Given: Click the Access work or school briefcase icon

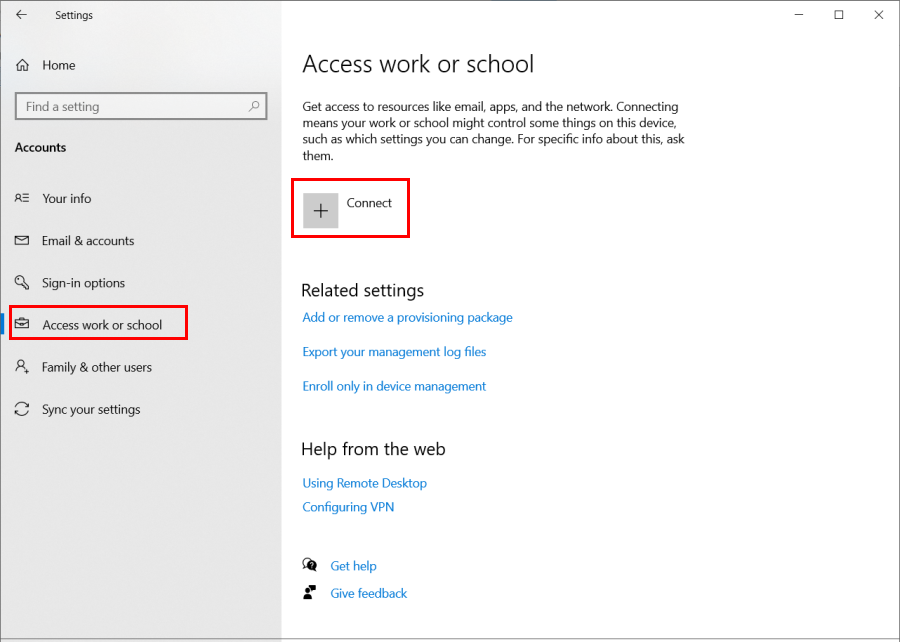Looking at the screenshot, I should (x=22, y=324).
